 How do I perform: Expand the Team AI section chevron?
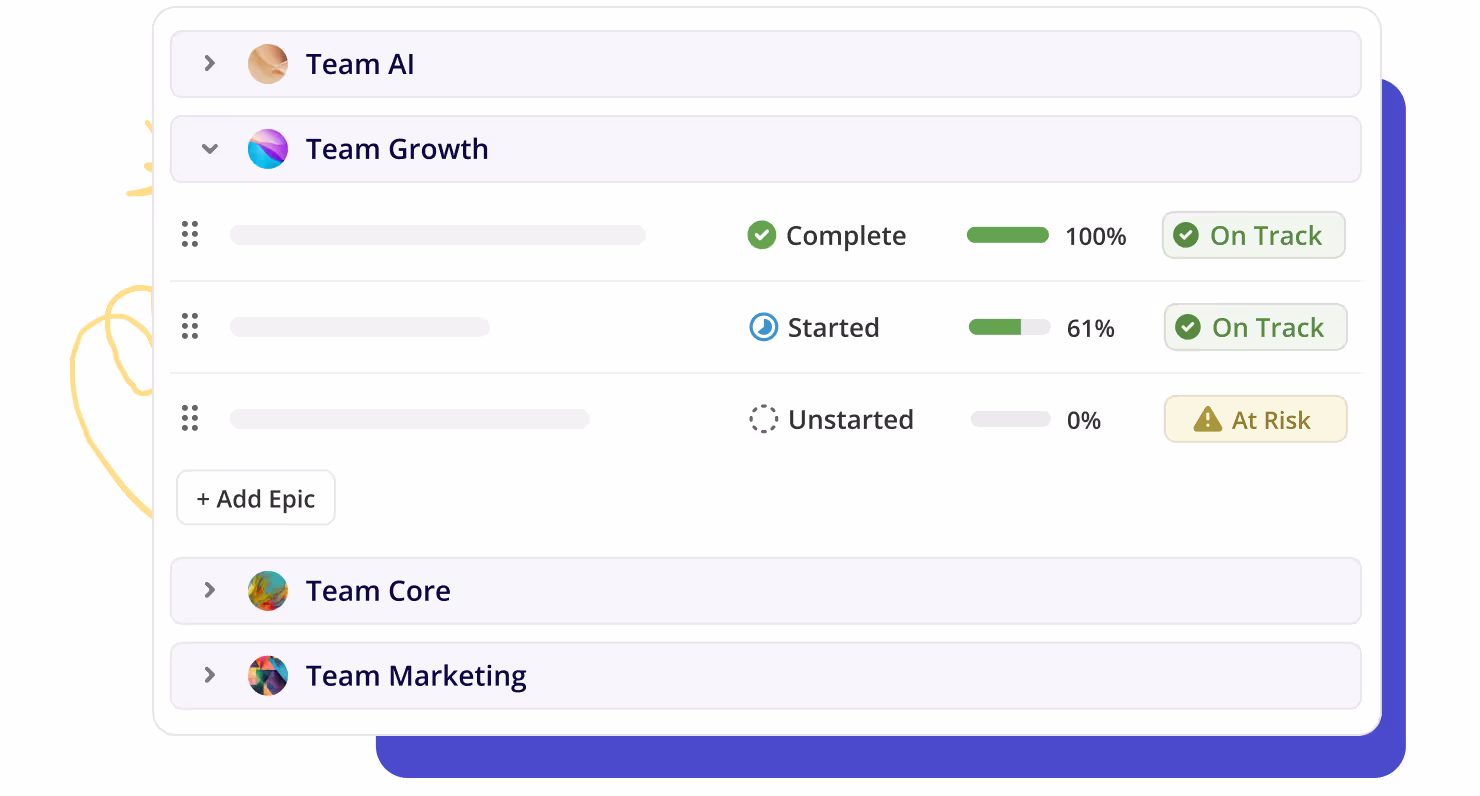tap(210, 64)
